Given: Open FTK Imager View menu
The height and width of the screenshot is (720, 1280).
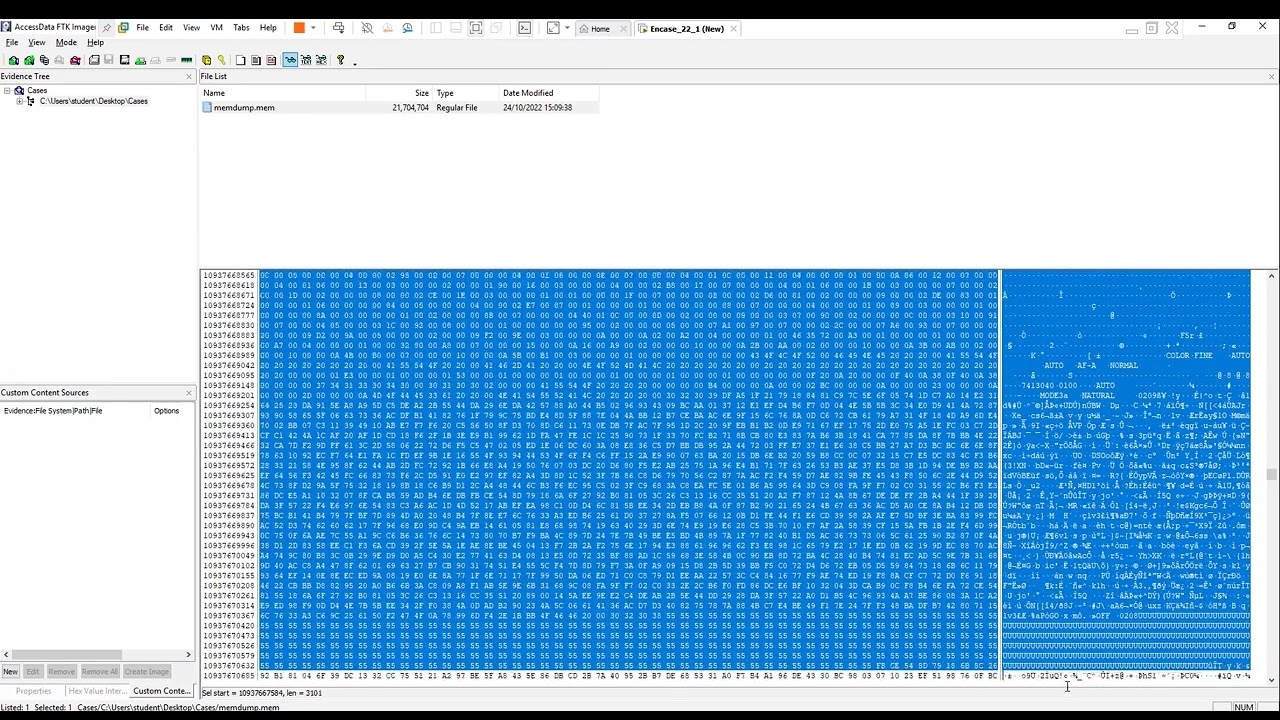Looking at the screenshot, I should tap(37, 43).
